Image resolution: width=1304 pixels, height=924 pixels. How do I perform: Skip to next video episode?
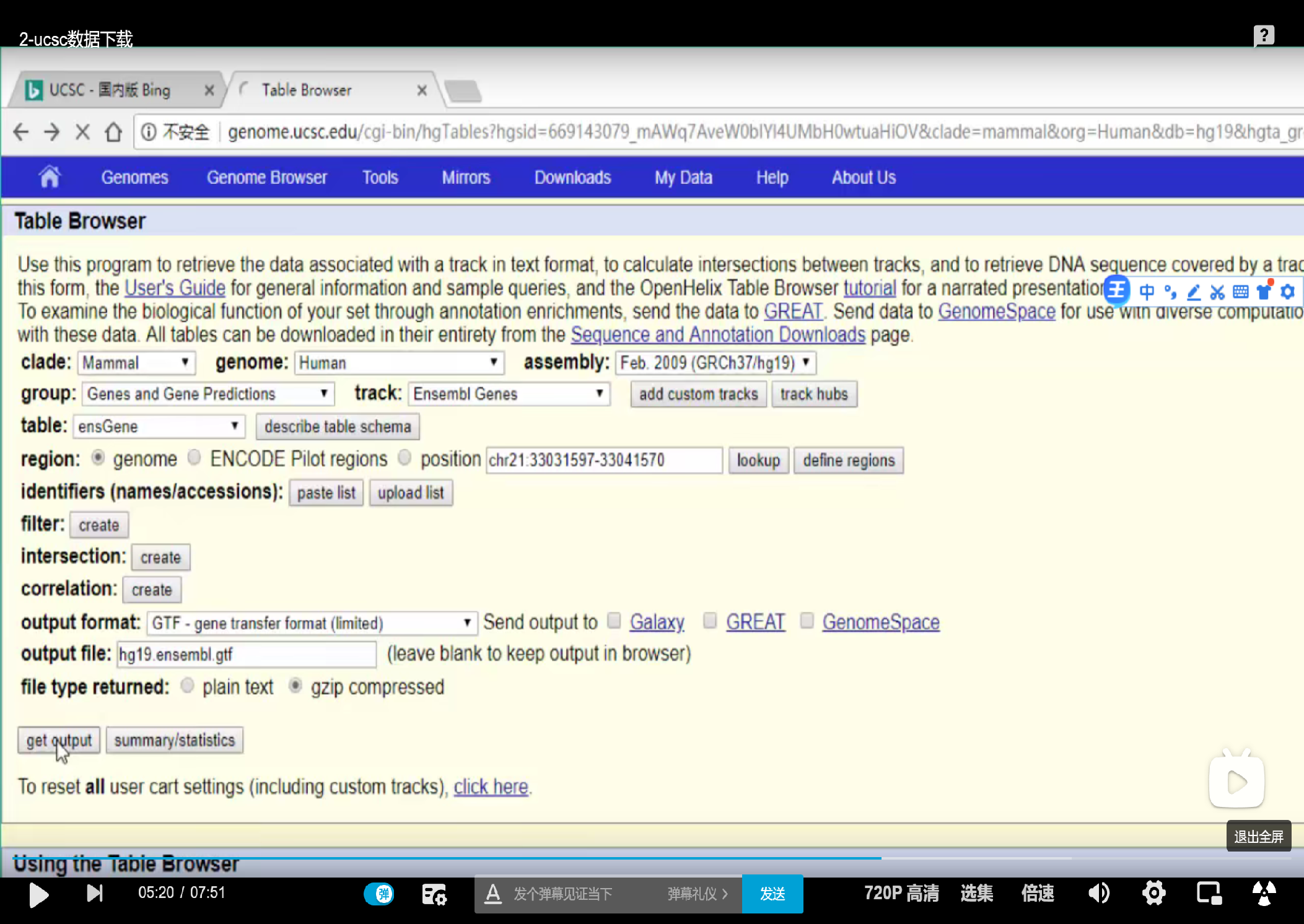[94, 893]
